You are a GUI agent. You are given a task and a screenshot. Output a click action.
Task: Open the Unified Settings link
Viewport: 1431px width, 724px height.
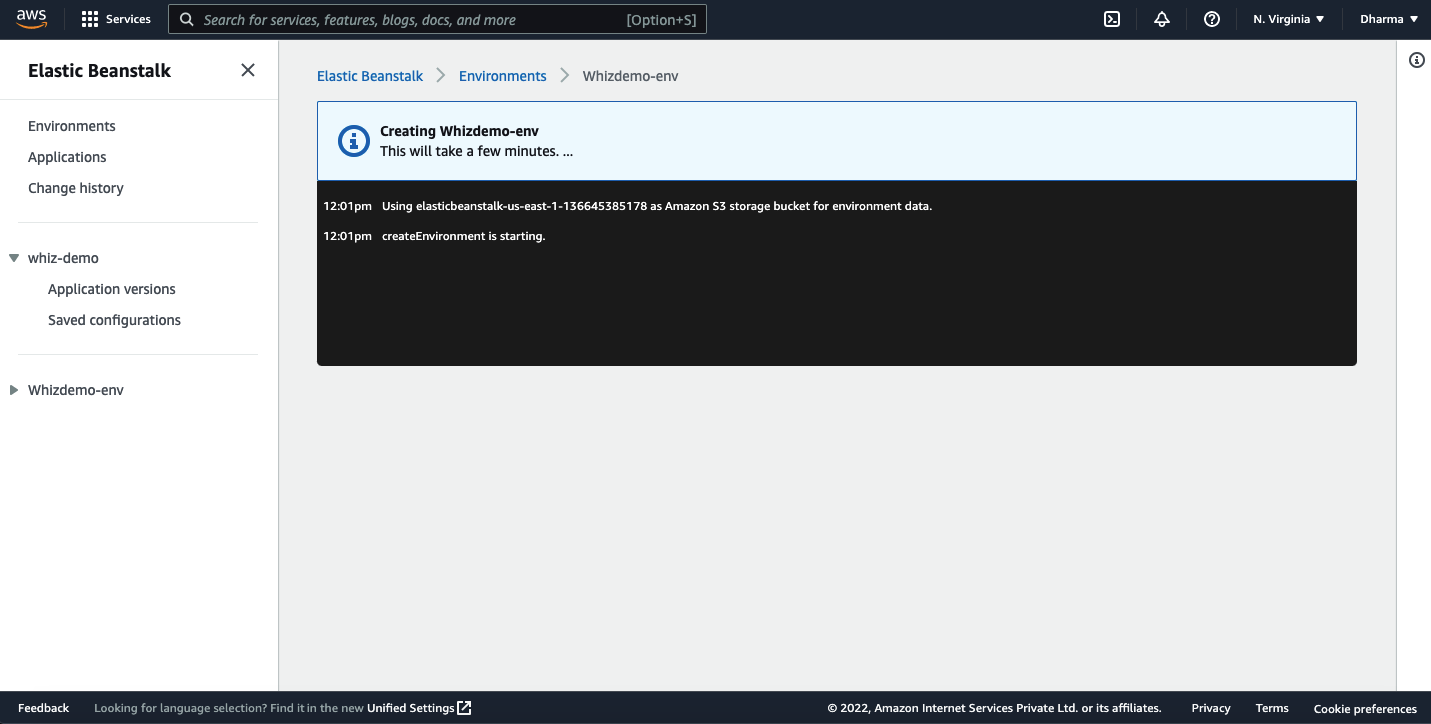click(x=410, y=708)
